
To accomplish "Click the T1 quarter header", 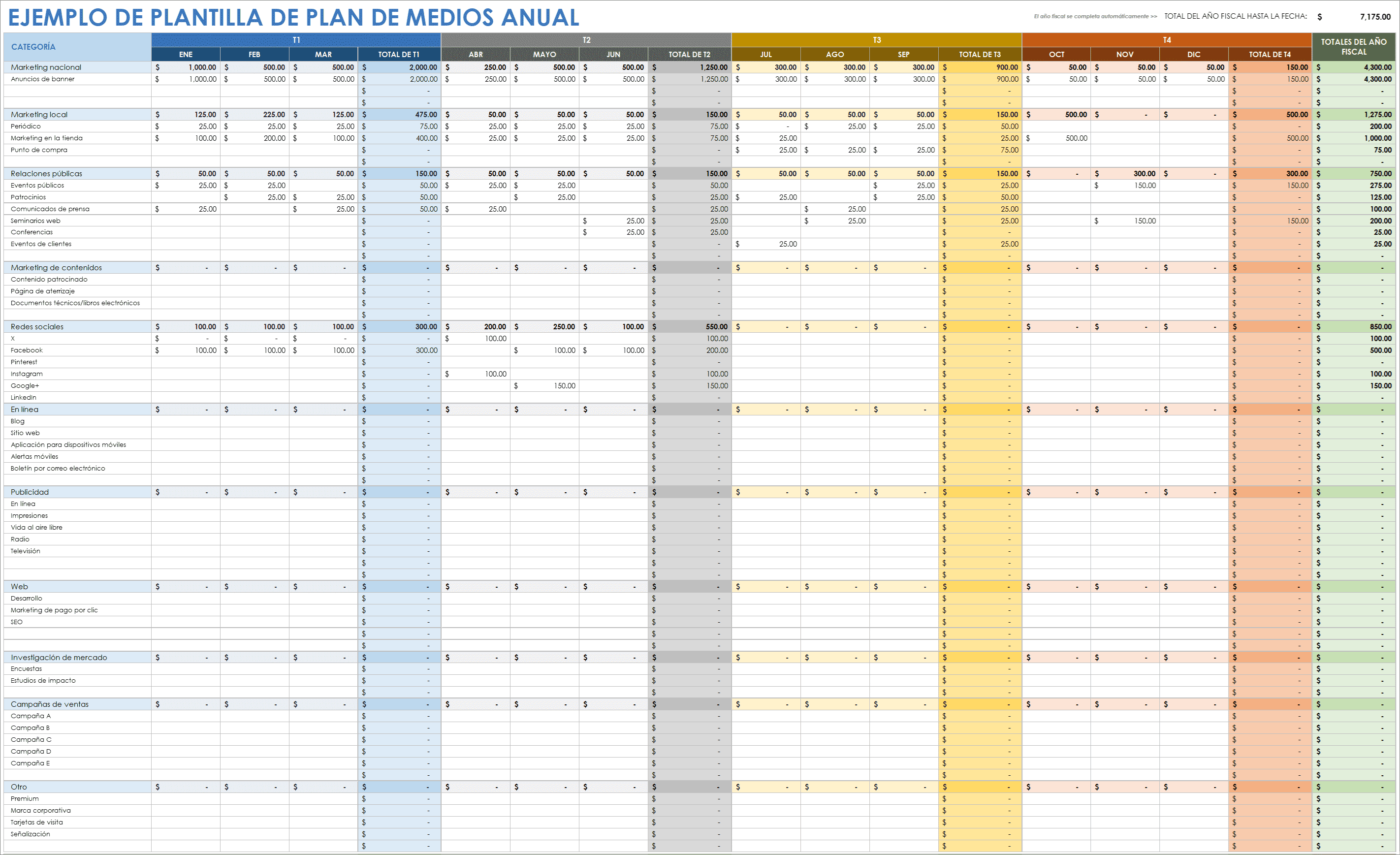I will (296, 40).
